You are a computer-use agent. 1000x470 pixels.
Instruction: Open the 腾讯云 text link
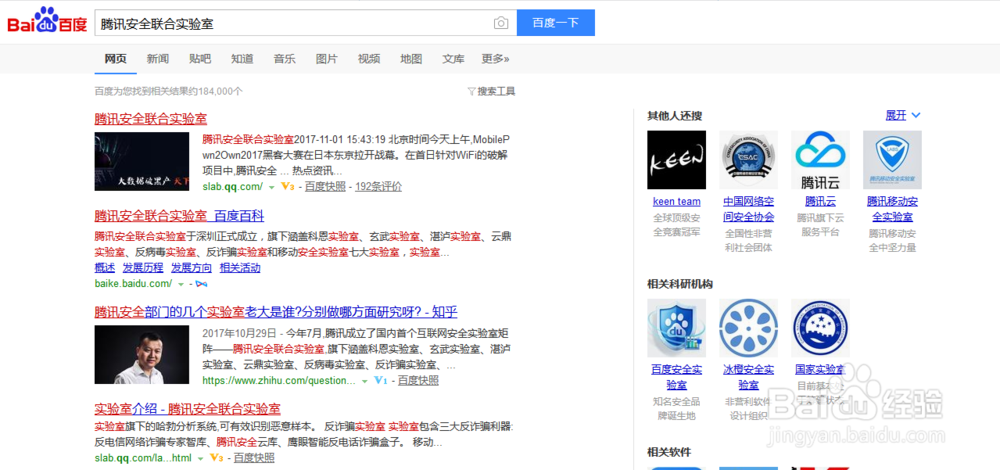[820, 202]
